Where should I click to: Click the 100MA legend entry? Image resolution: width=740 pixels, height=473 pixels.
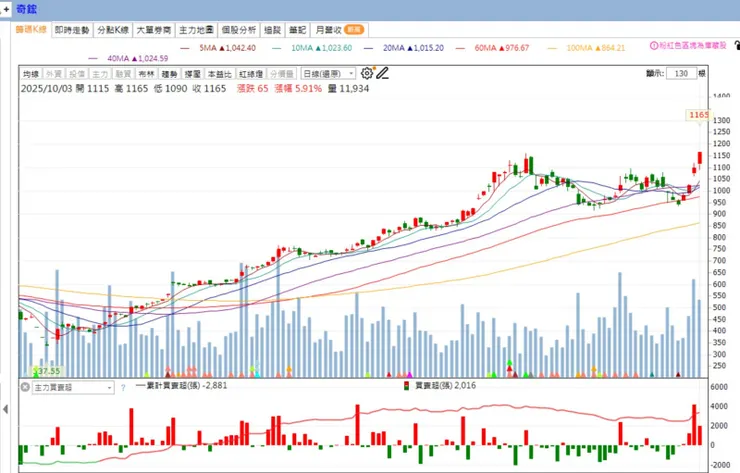click(x=586, y=48)
